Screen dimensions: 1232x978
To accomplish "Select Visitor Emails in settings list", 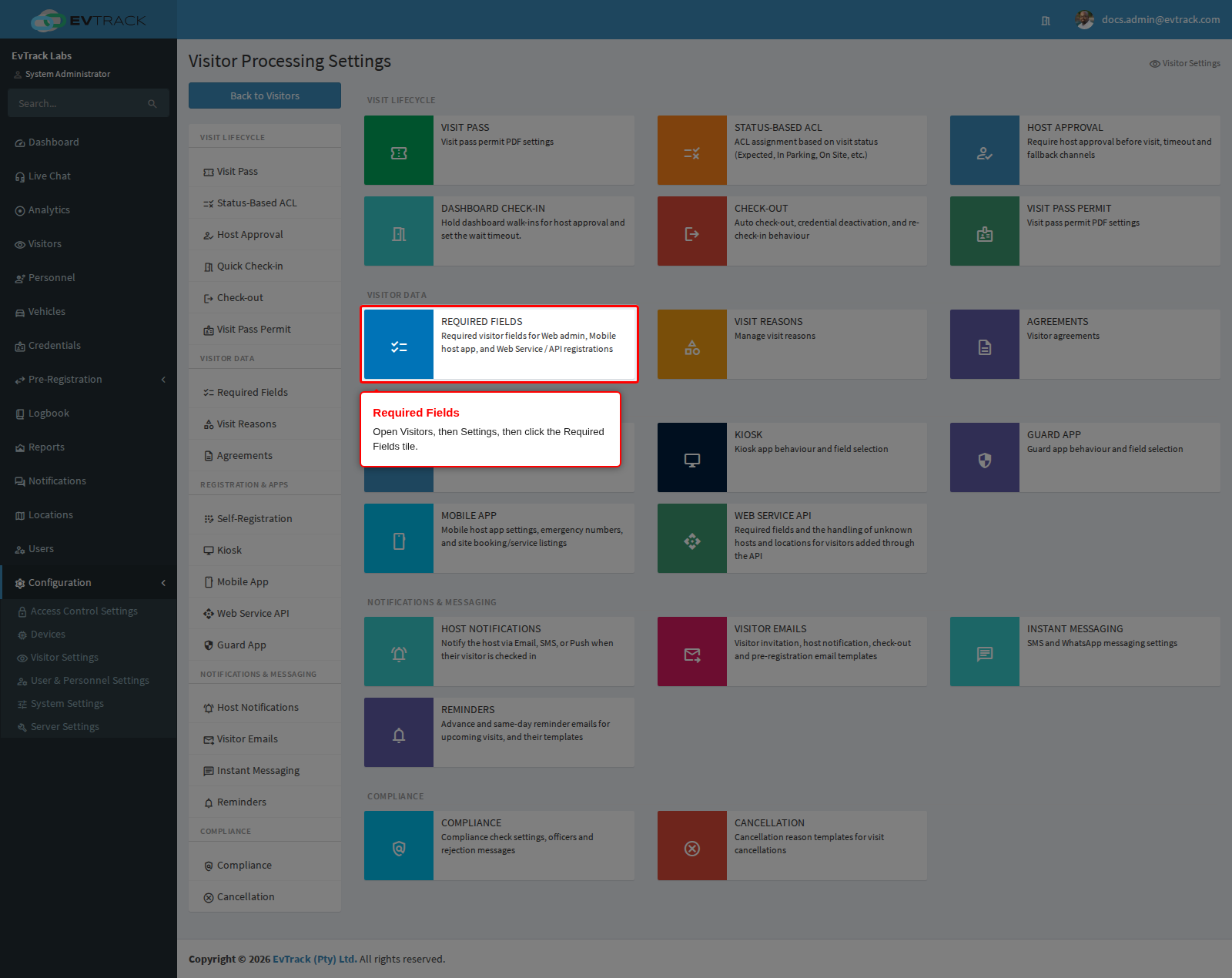I will (265, 739).
